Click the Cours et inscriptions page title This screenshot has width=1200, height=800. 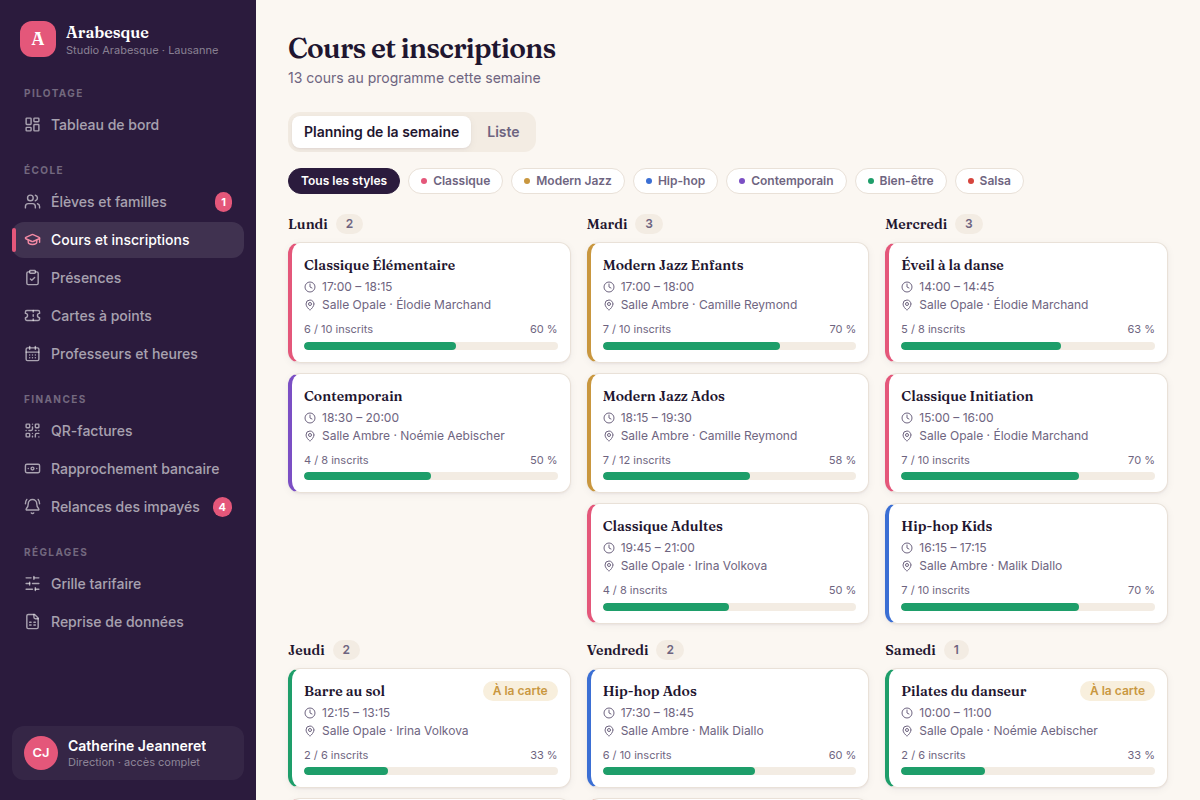422,48
